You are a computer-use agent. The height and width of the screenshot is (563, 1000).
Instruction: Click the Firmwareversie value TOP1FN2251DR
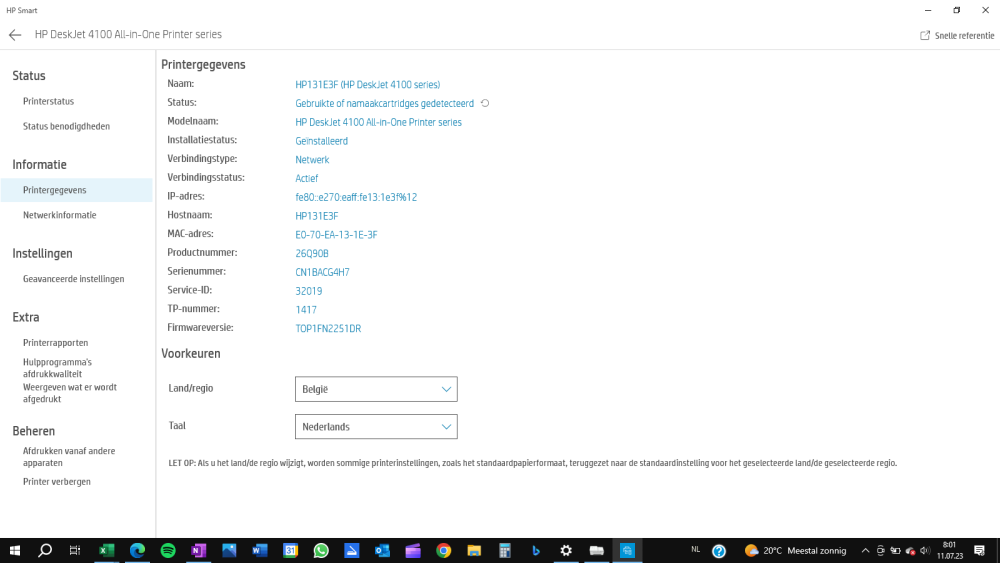pyautogui.click(x=328, y=328)
